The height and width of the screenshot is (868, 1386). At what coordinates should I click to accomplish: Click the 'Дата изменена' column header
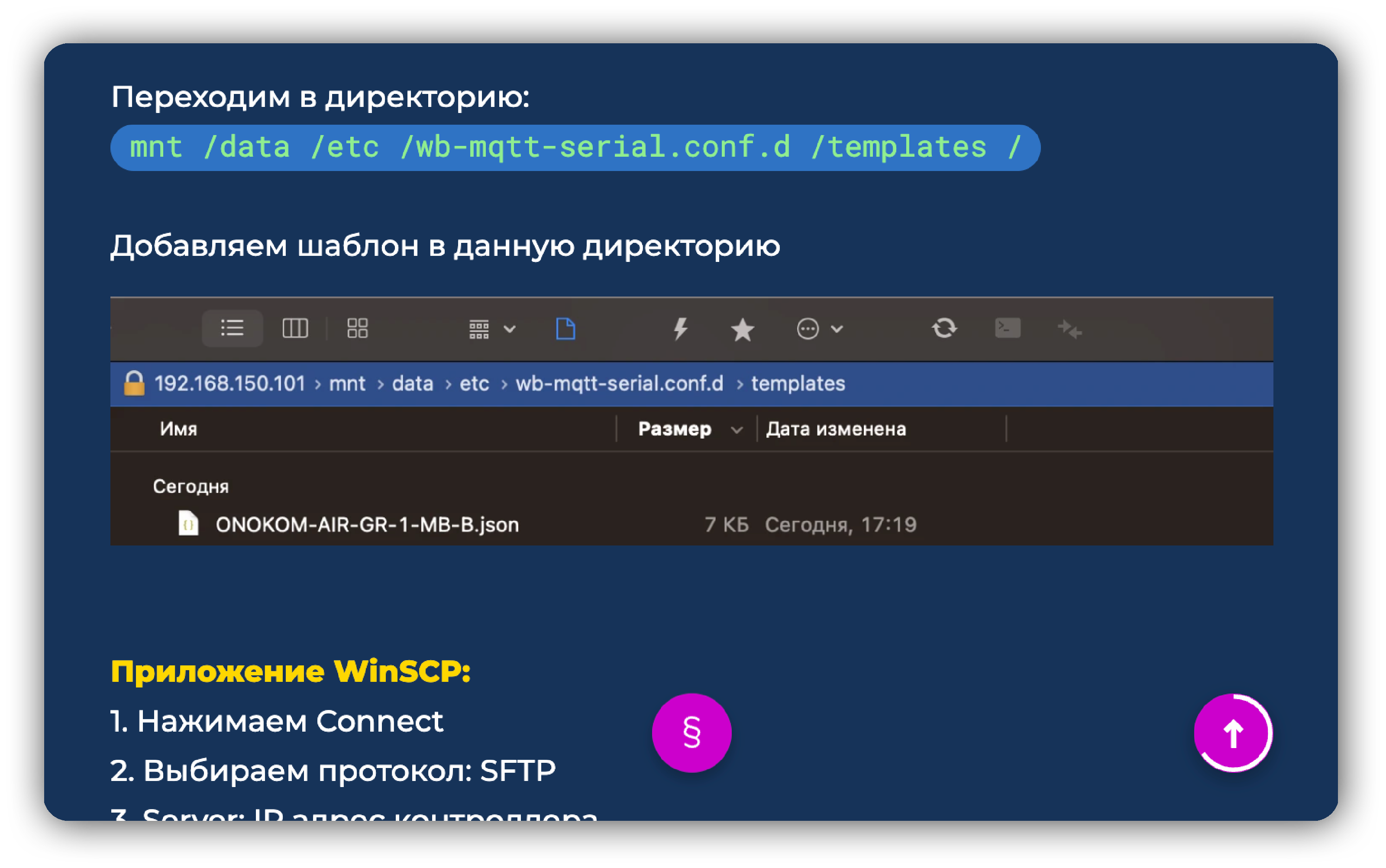pyautogui.click(x=835, y=429)
